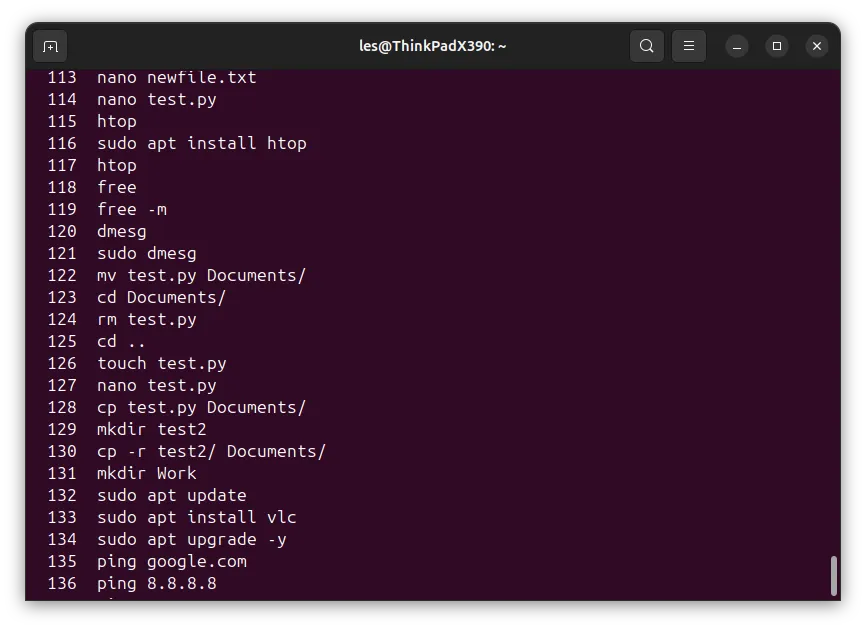Click the 'ping google.com' history entry
Image resolution: width=866 pixels, height=629 pixels.
(x=147, y=562)
